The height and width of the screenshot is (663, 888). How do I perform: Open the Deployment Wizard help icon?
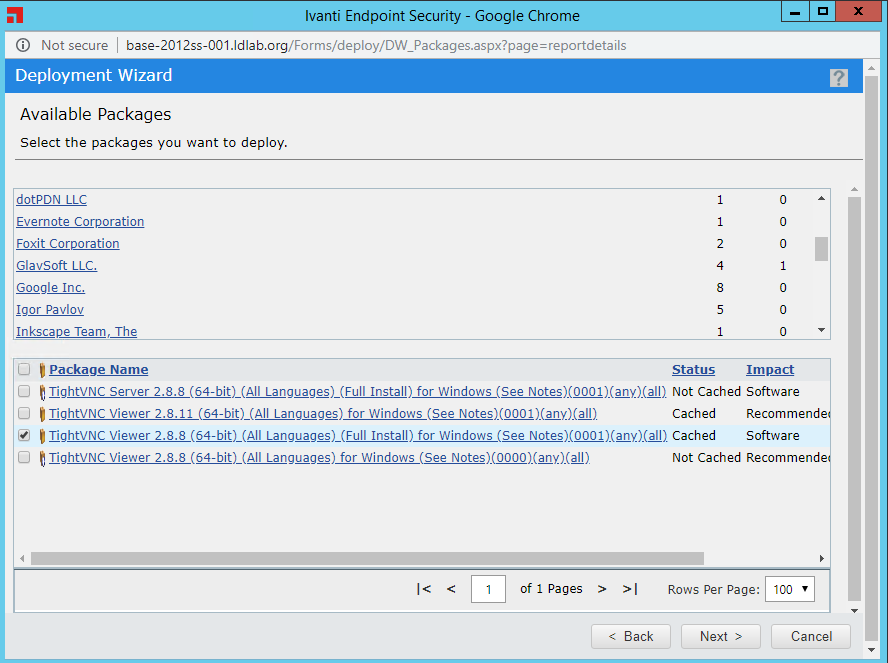pos(838,76)
